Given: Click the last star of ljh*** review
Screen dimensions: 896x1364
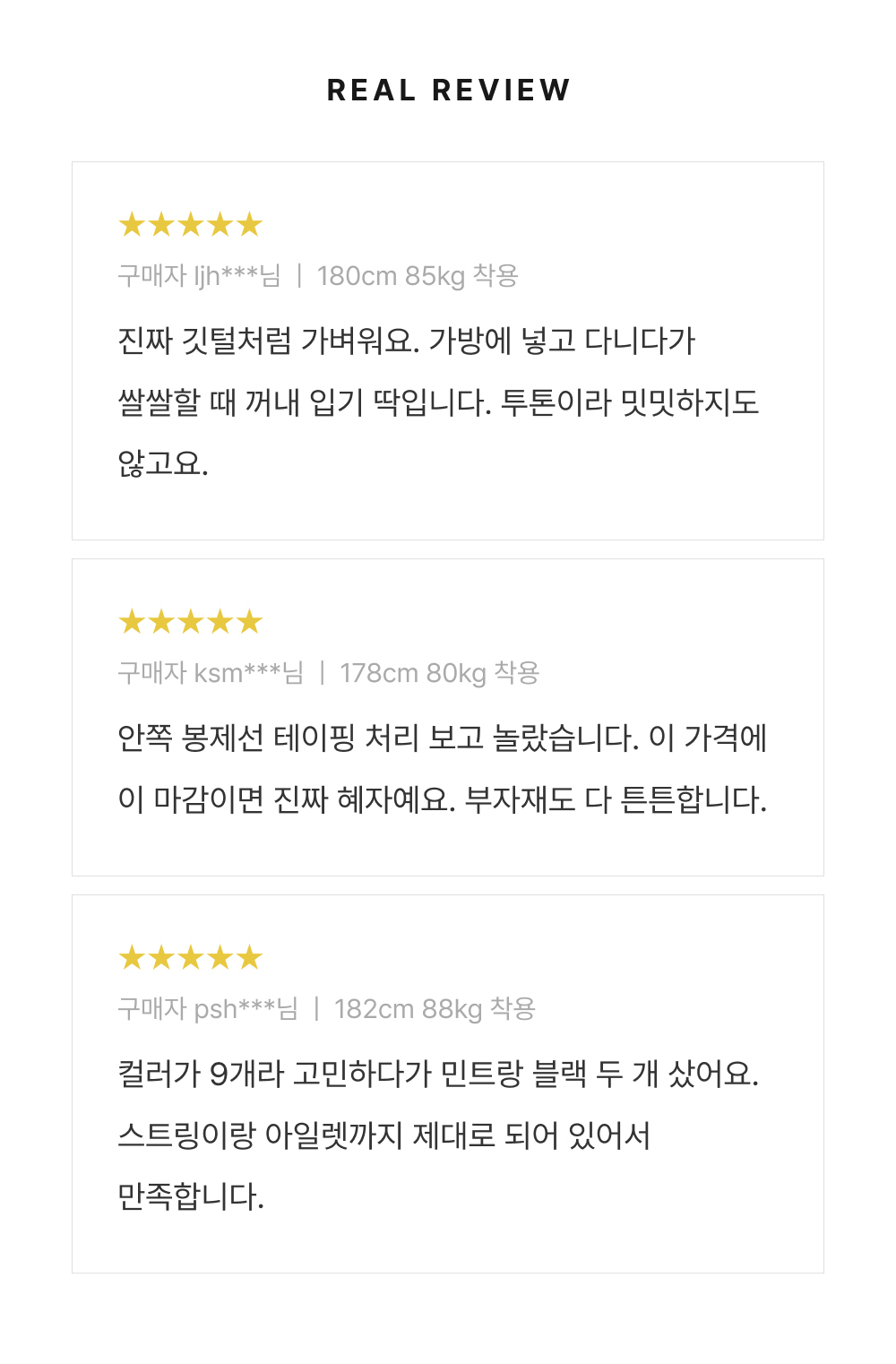Looking at the screenshot, I should tap(249, 224).
